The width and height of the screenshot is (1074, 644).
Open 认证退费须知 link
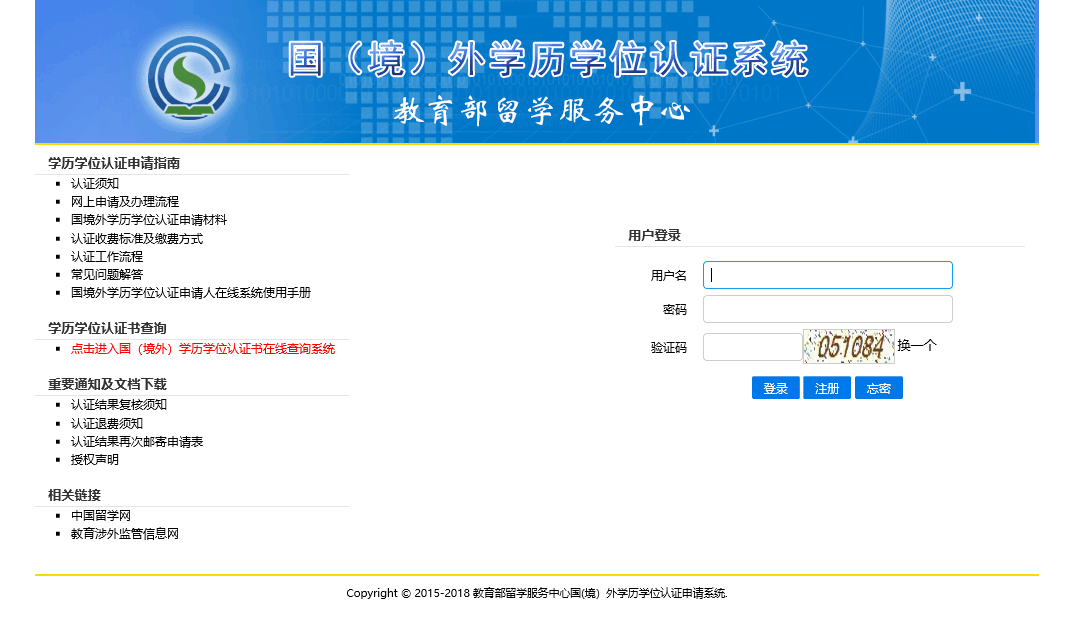107,423
